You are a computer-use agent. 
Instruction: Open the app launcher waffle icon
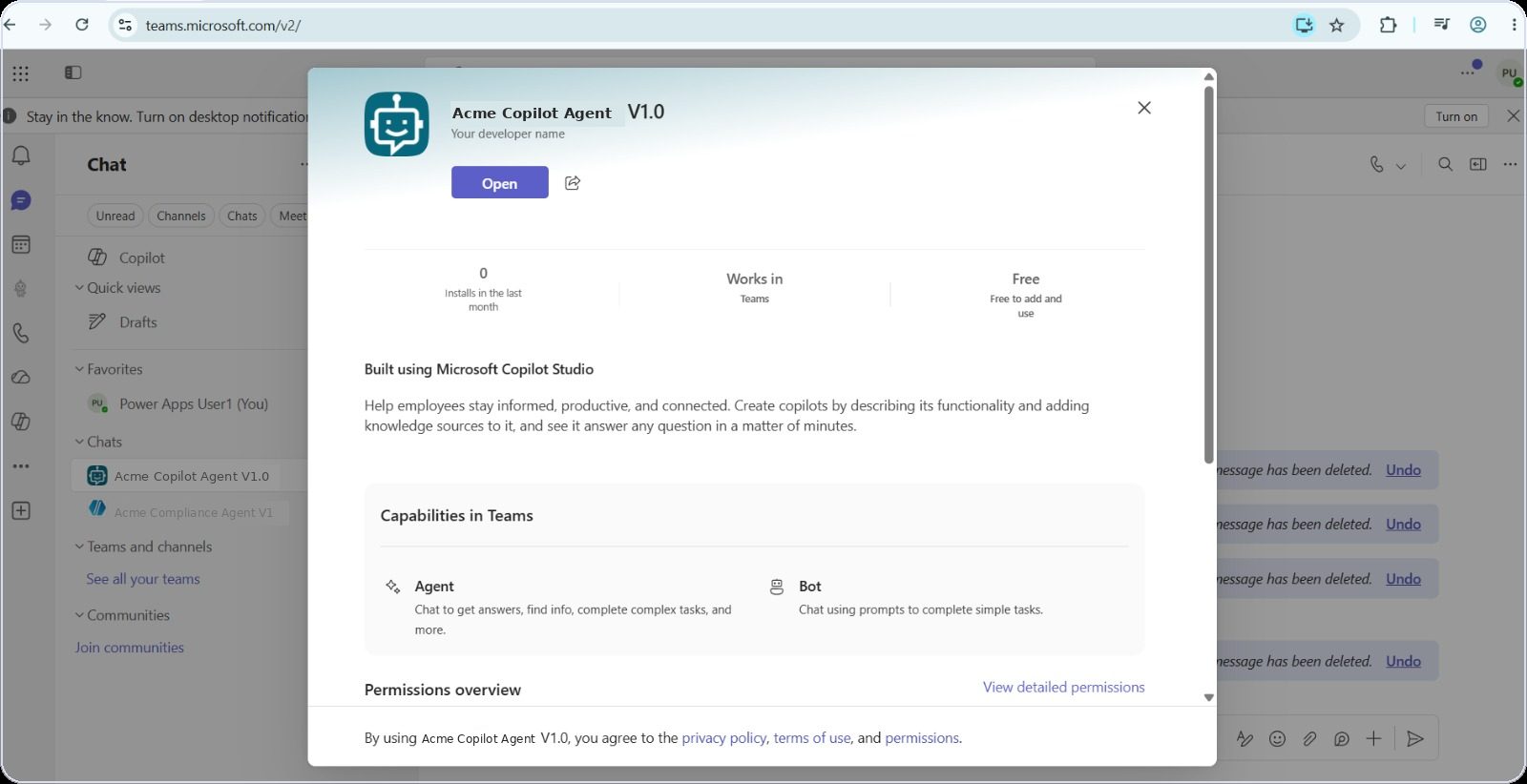coord(21,72)
